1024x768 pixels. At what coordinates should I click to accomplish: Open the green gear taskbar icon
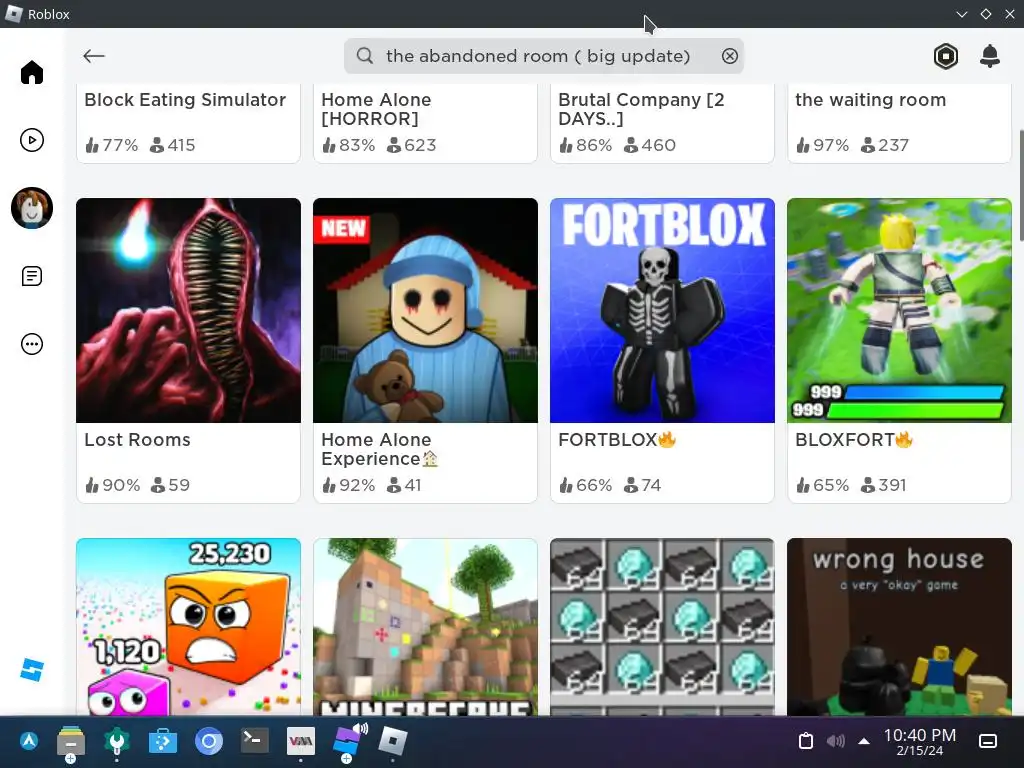(117, 741)
